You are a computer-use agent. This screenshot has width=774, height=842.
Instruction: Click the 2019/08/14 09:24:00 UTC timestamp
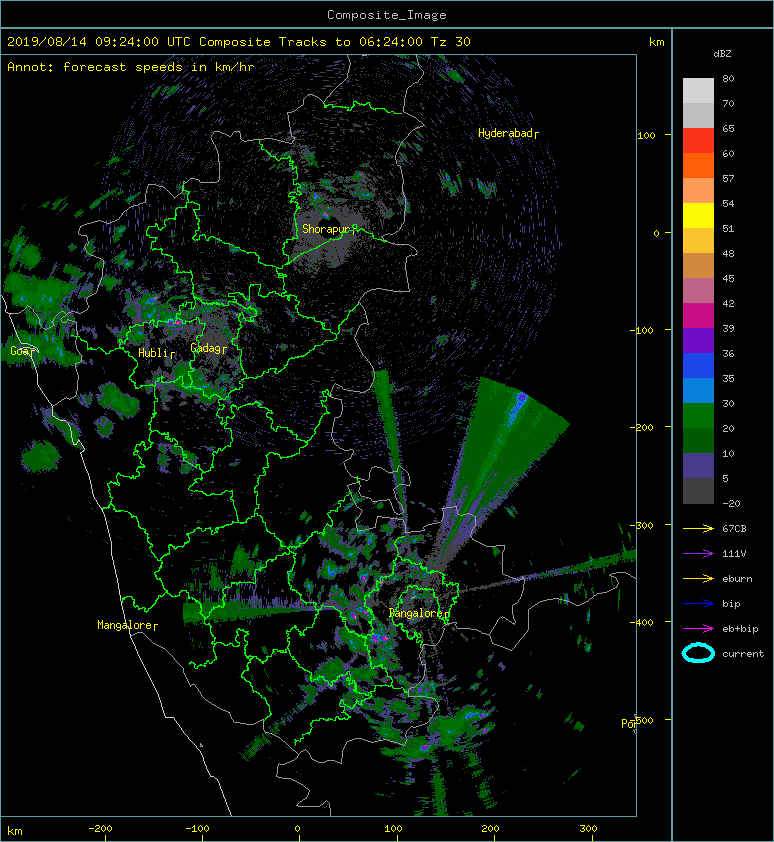(99, 42)
